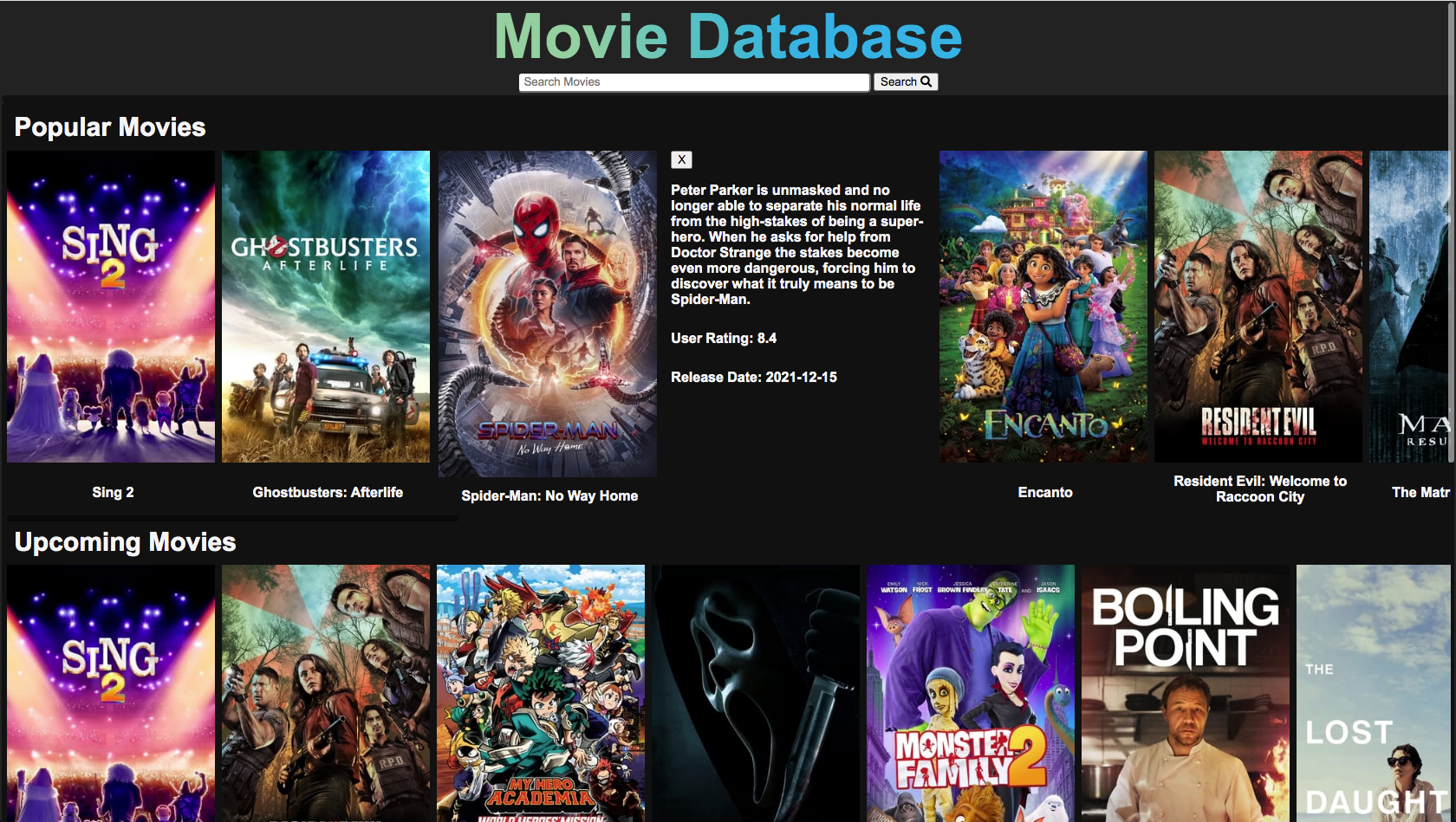Close the Spider-Man details panel
The width and height of the screenshot is (1456, 822).
point(681,159)
